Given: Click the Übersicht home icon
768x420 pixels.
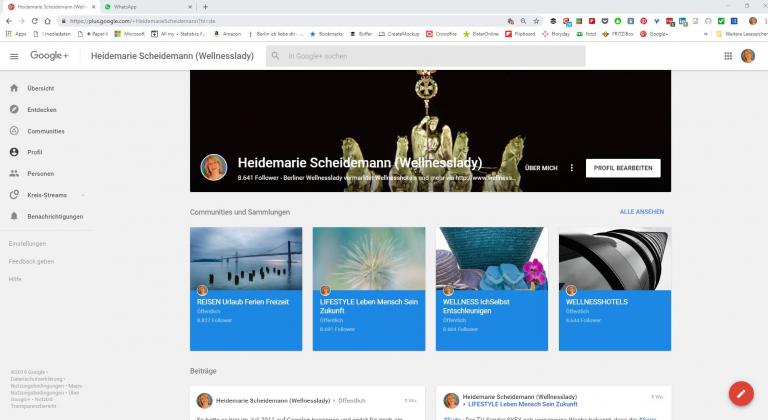Looking at the screenshot, I should pos(14,88).
